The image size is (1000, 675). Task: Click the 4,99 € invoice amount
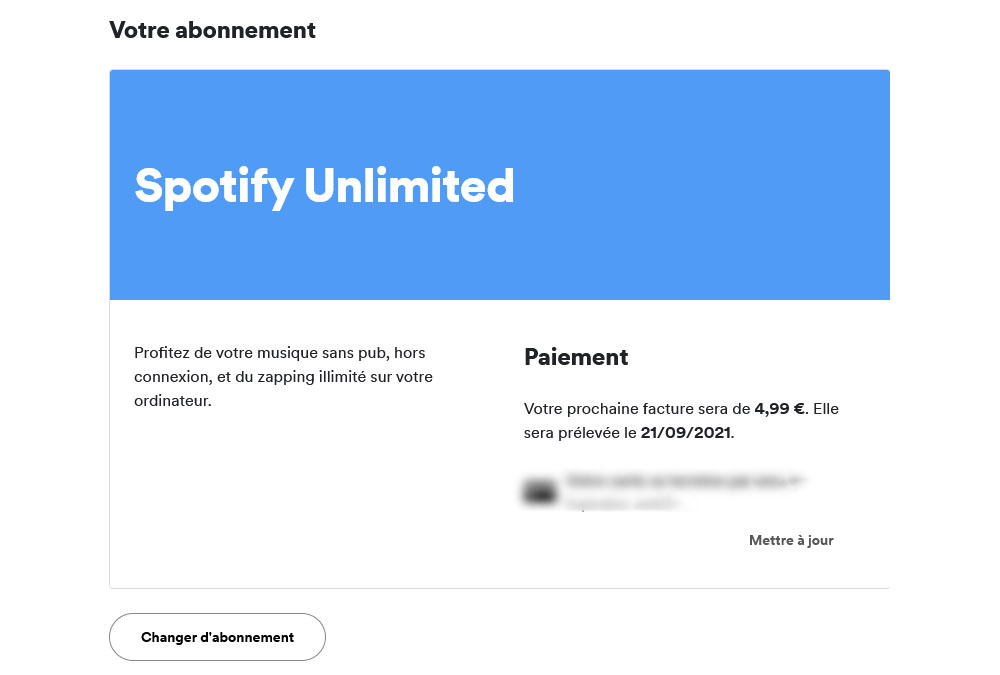click(x=779, y=409)
